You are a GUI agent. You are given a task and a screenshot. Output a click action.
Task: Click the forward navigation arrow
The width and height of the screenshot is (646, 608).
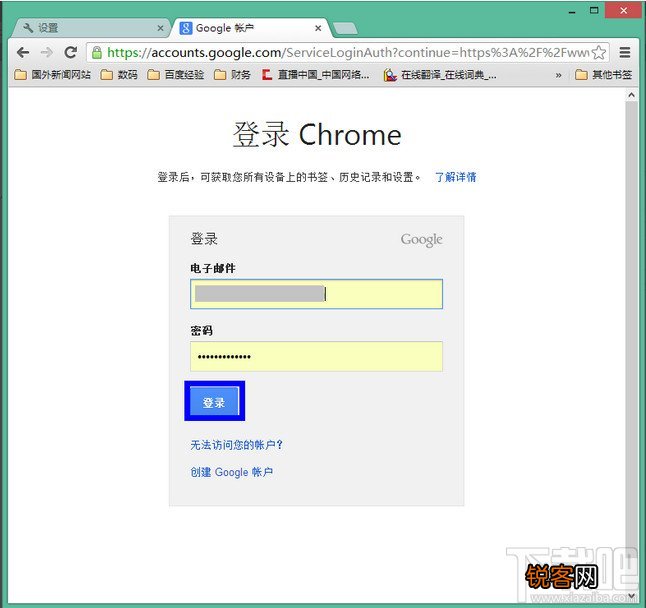pyautogui.click(x=47, y=52)
